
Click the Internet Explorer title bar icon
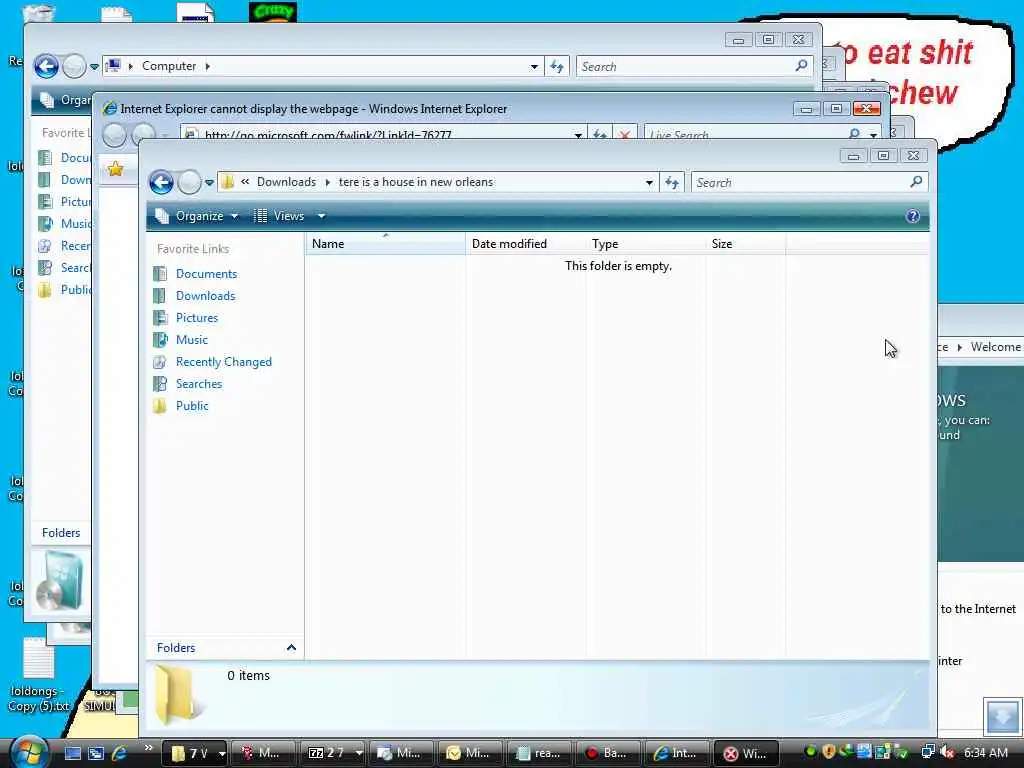point(110,108)
